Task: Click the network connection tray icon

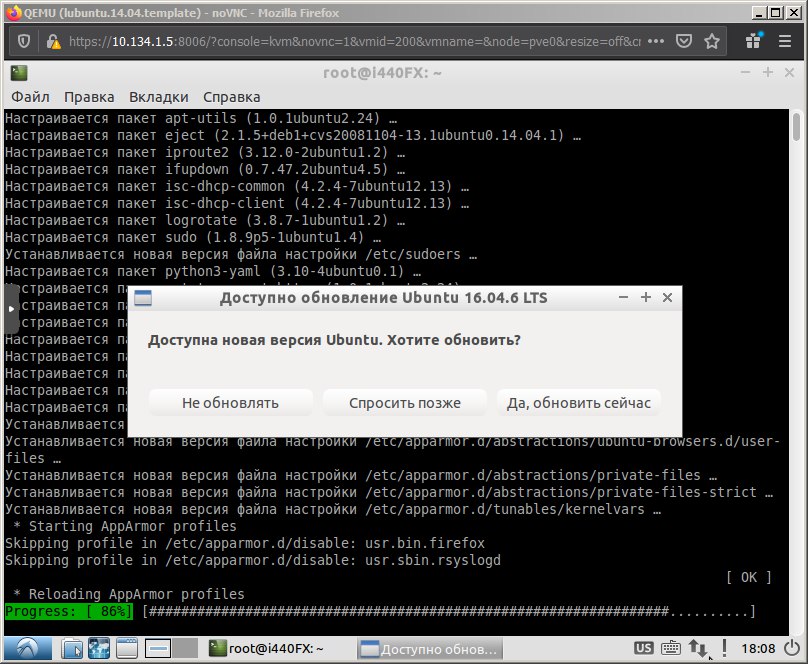Action: click(x=698, y=648)
